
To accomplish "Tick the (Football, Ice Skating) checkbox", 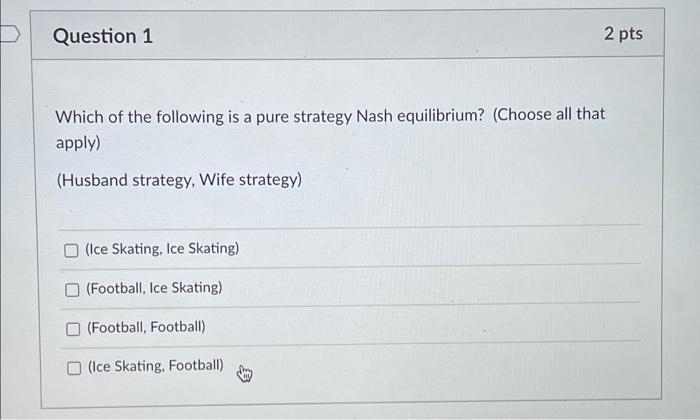I will pos(72,290).
